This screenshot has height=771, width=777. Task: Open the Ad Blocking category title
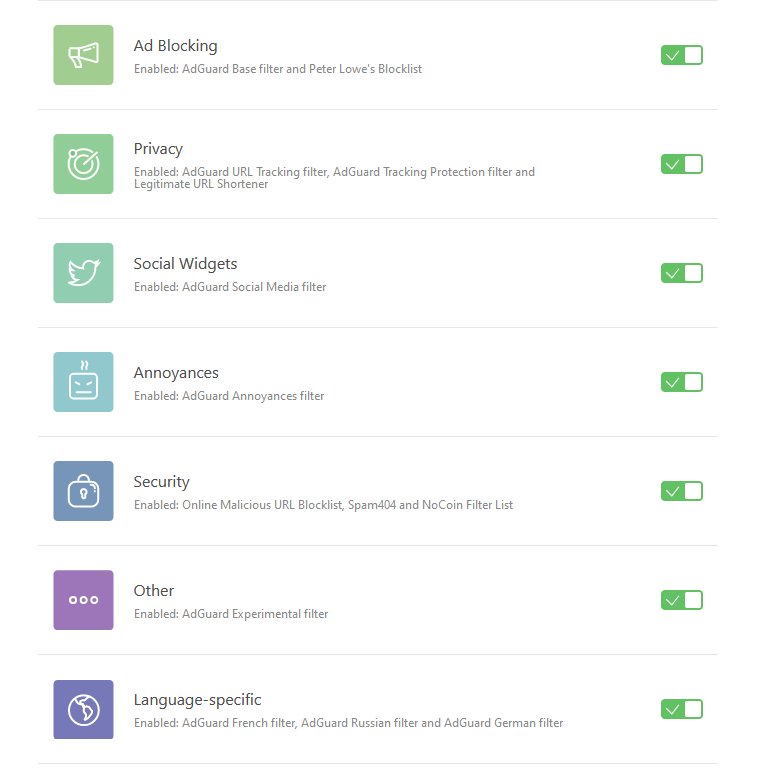(x=175, y=46)
